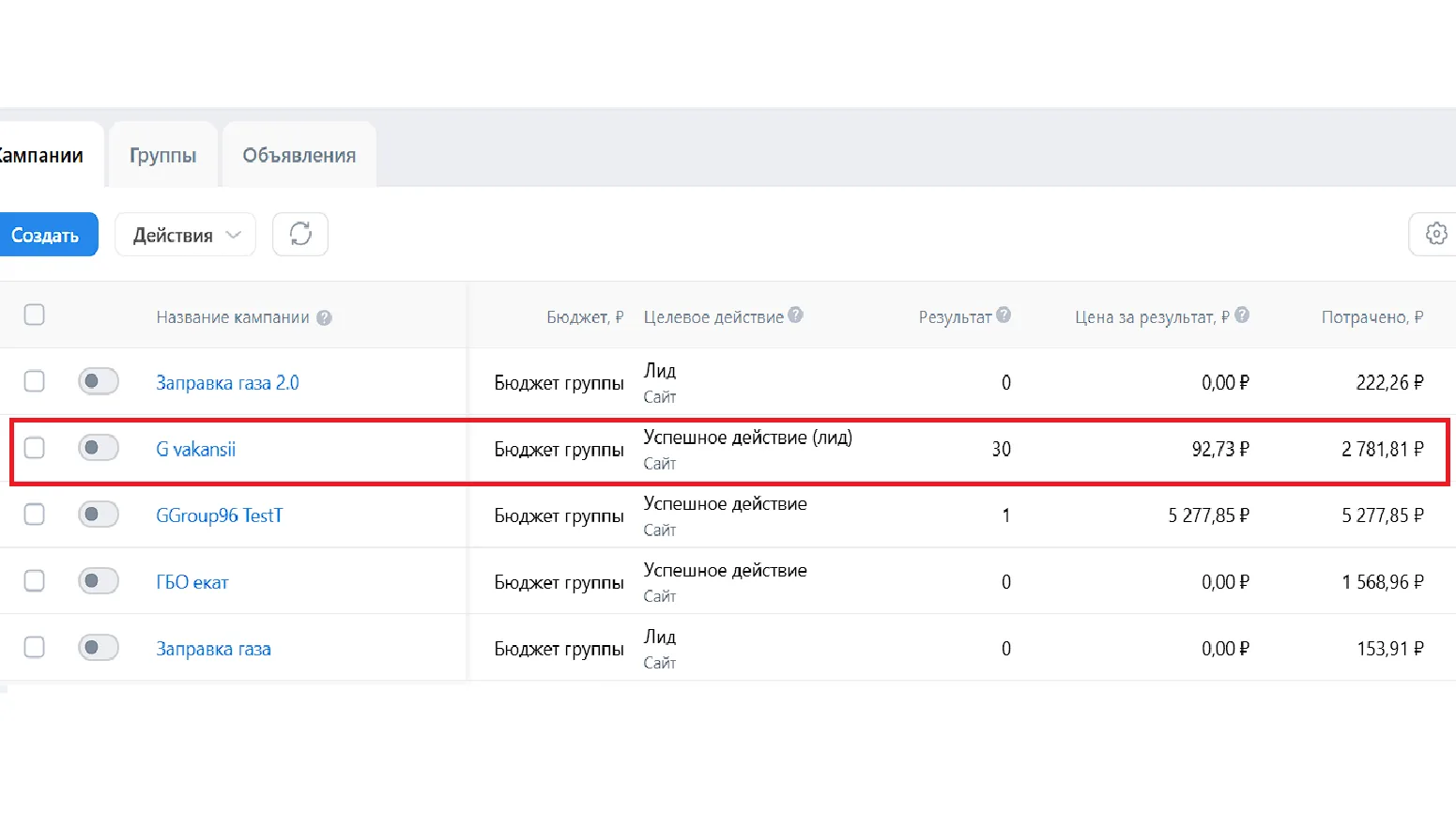Switch to the Объявления tab
The height and width of the screenshot is (830, 1456).
[299, 155]
